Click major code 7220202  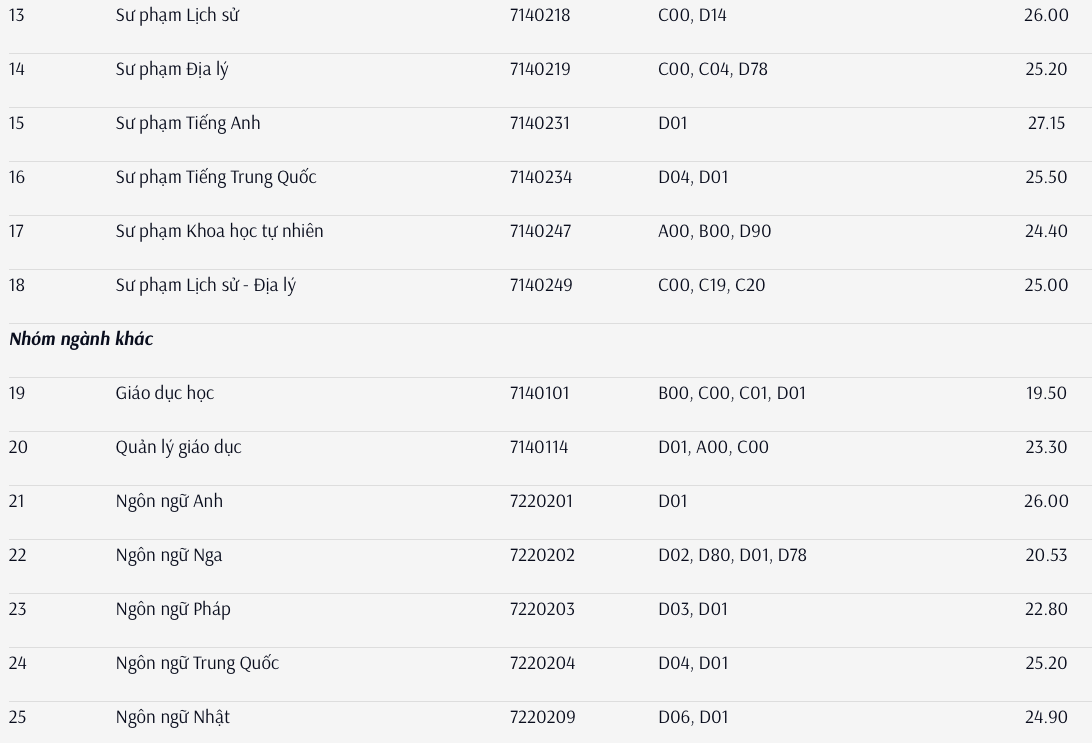point(542,555)
